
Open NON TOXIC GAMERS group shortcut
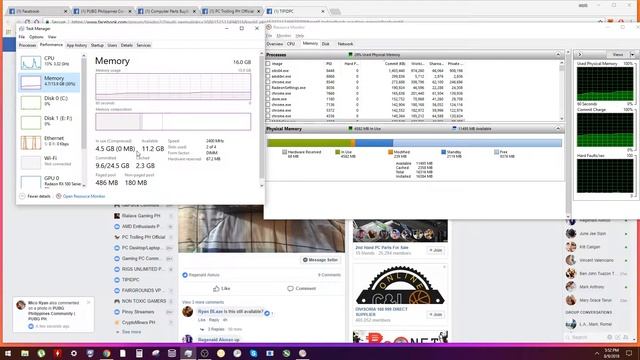(144, 301)
